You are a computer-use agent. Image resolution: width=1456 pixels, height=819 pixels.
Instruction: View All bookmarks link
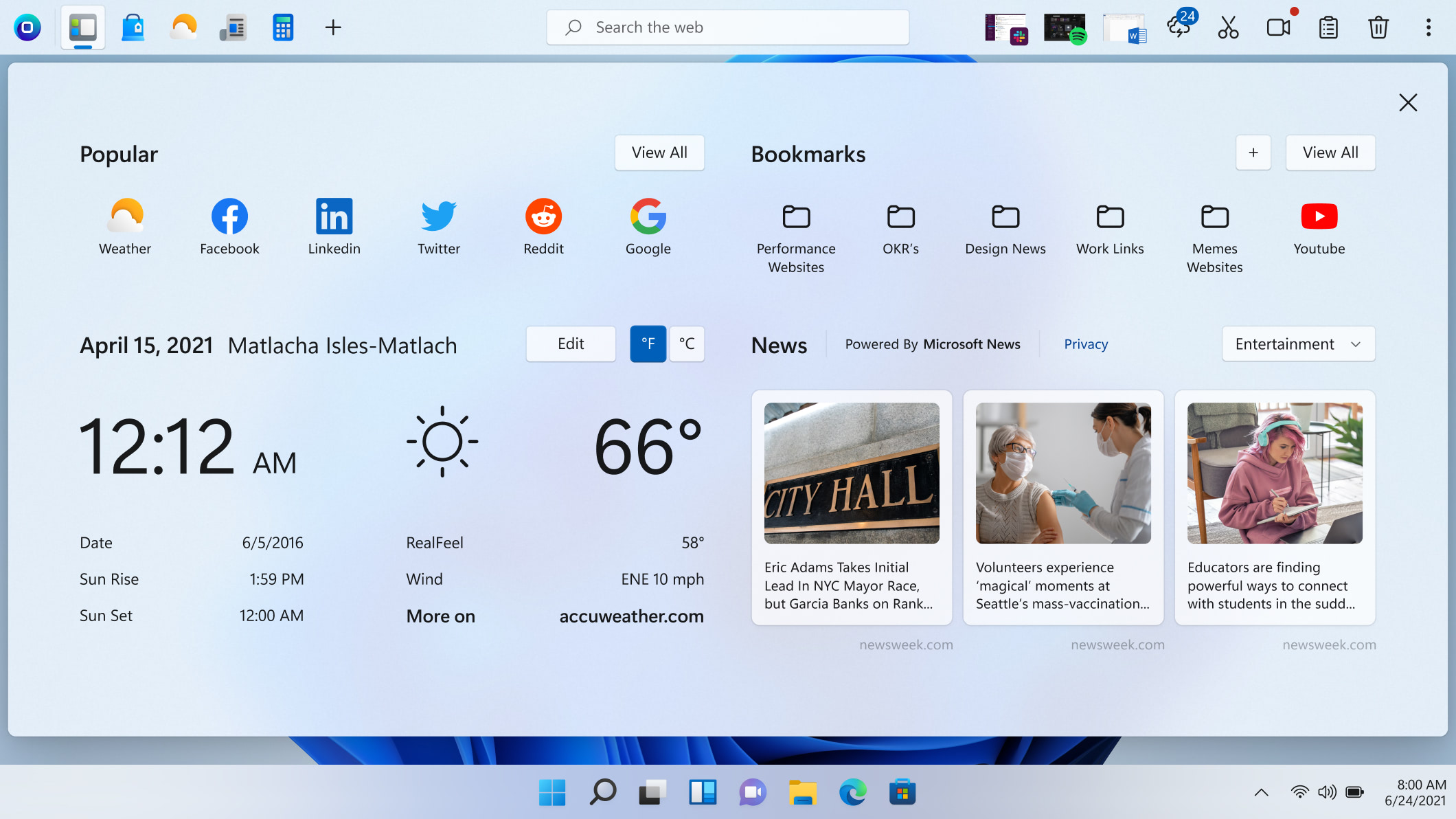tap(1330, 153)
